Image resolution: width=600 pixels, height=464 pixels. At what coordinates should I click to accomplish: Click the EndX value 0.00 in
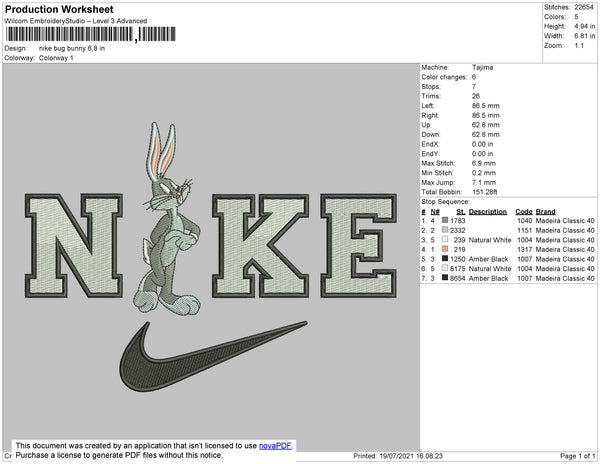point(483,144)
